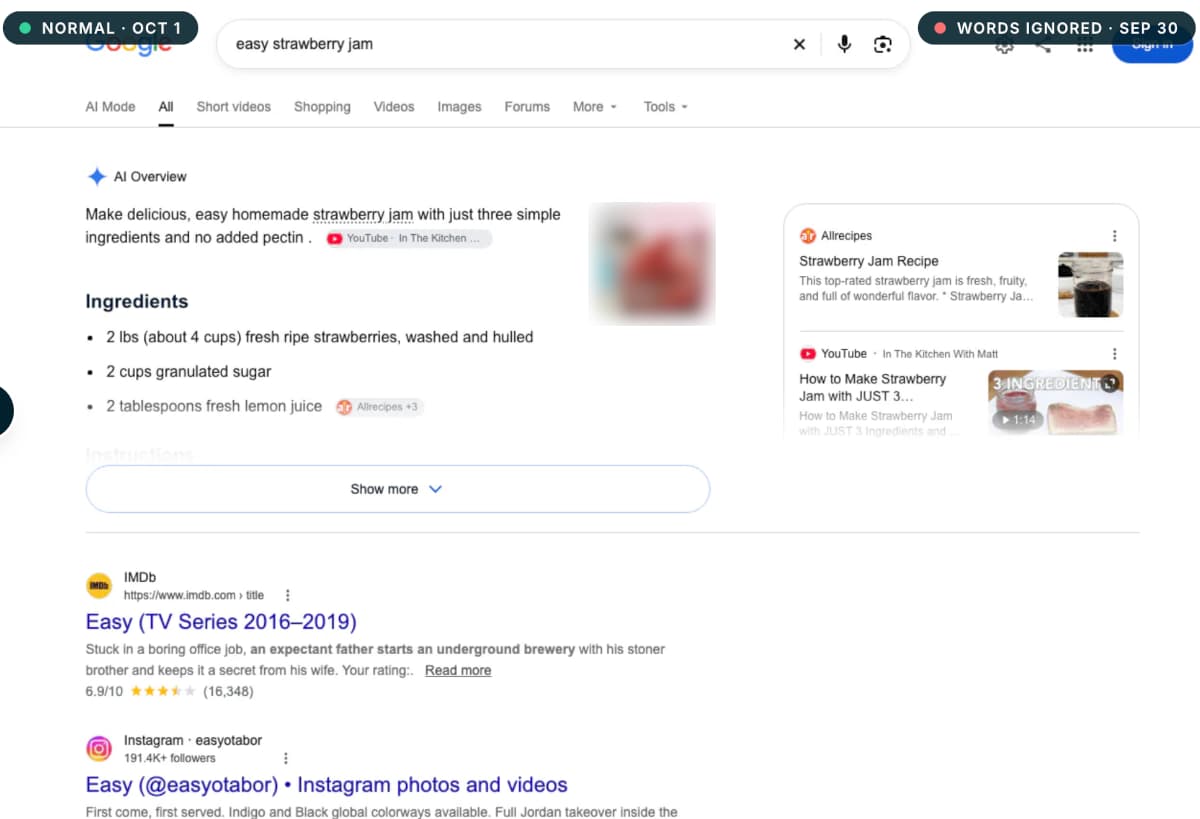Open search by image with the camera lens icon
Viewport: 1200px width, 819px height.
point(882,44)
